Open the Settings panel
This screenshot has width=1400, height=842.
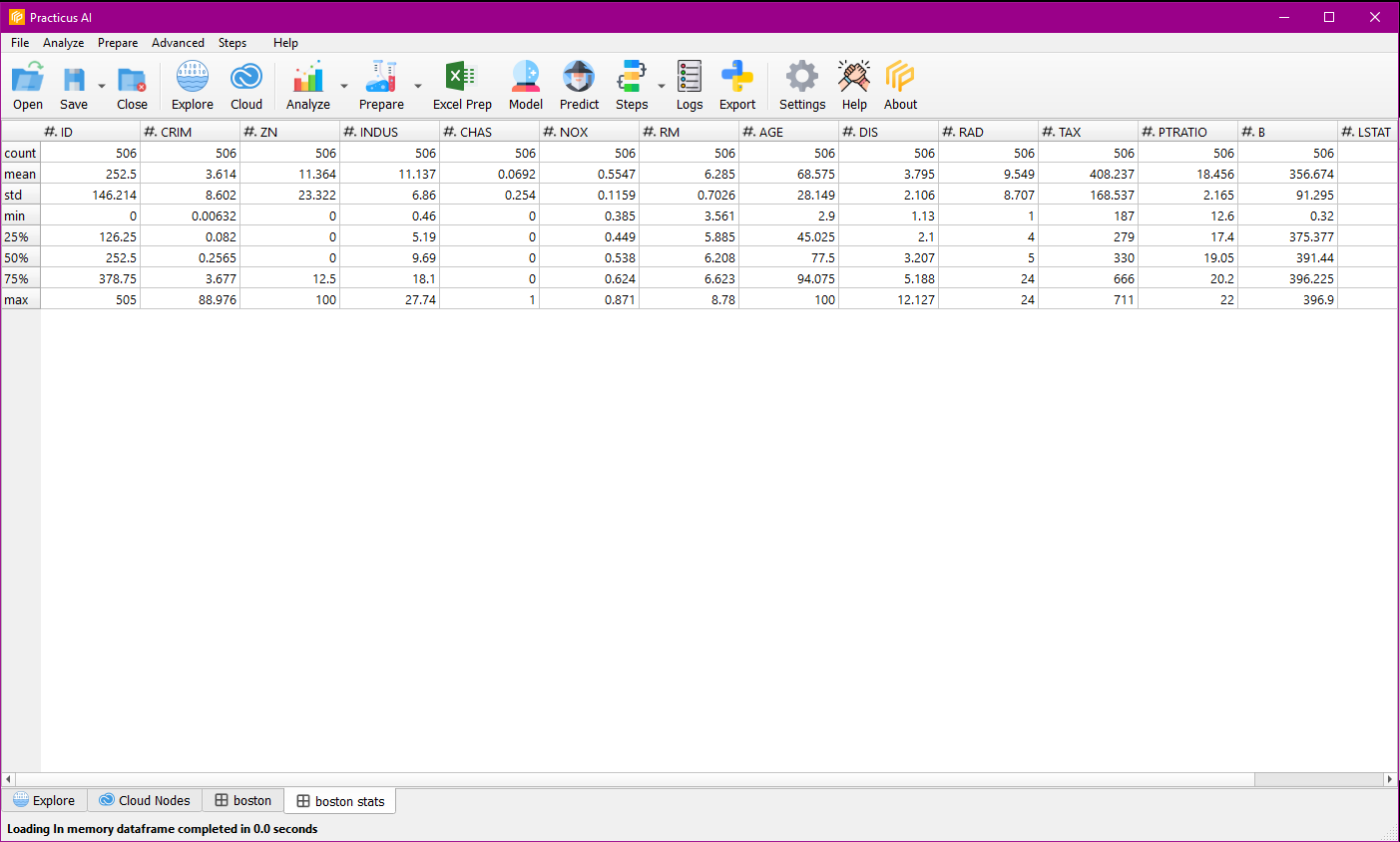801,85
